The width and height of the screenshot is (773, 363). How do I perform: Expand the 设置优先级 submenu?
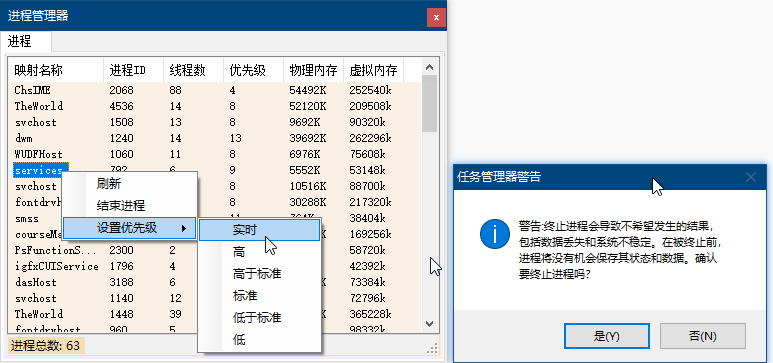point(130,227)
